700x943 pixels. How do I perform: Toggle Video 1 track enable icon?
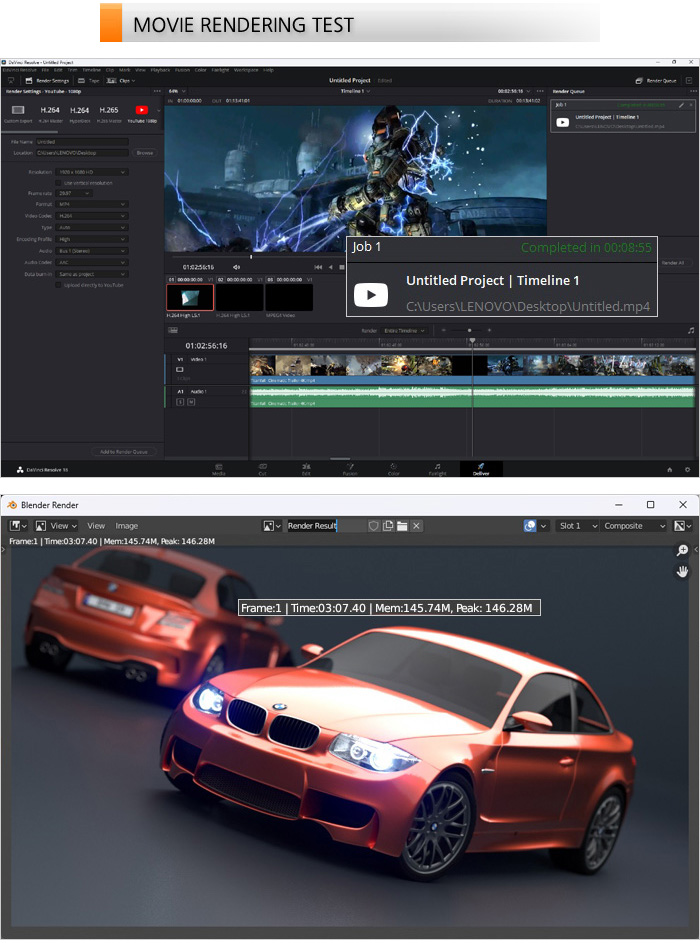click(179, 369)
